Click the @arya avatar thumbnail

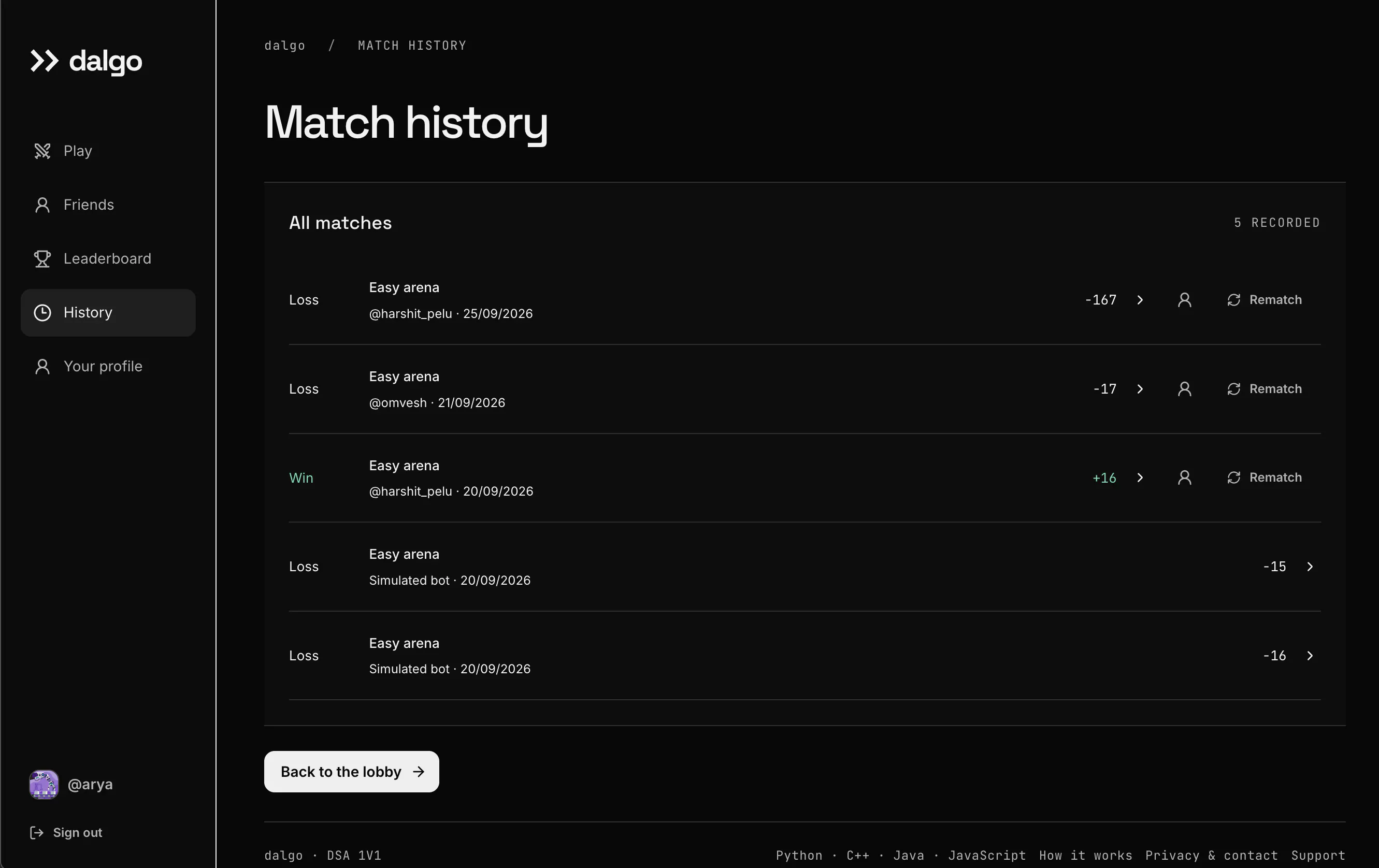point(44,784)
